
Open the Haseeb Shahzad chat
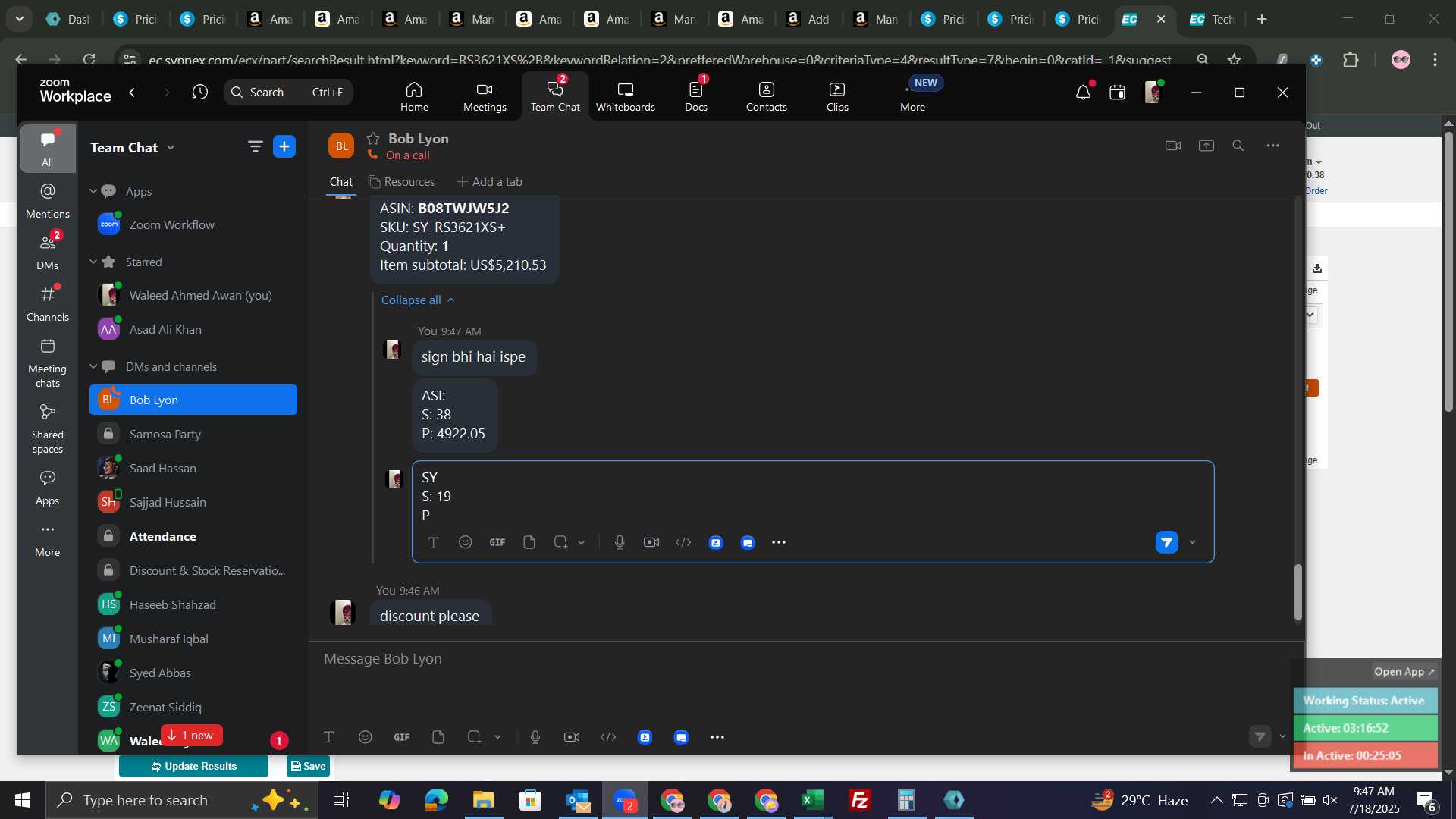click(193, 604)
